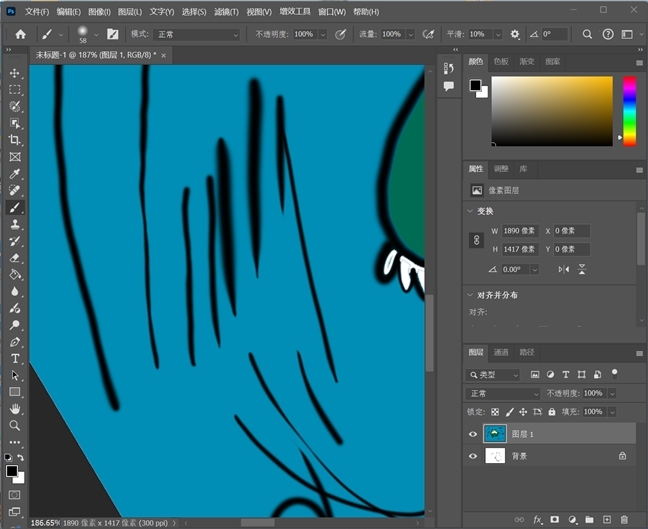Select the Paint Bucket tool
648x529 pixels.
15,274
